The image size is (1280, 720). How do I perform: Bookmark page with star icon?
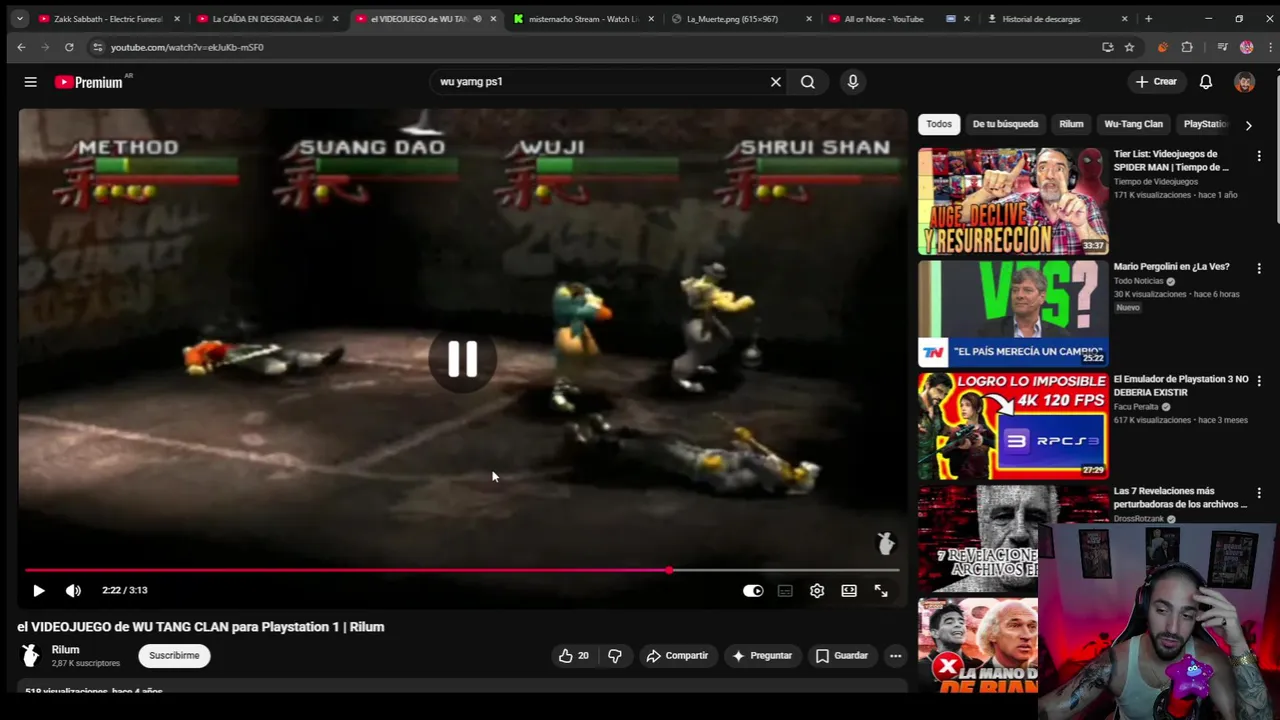1129,47
